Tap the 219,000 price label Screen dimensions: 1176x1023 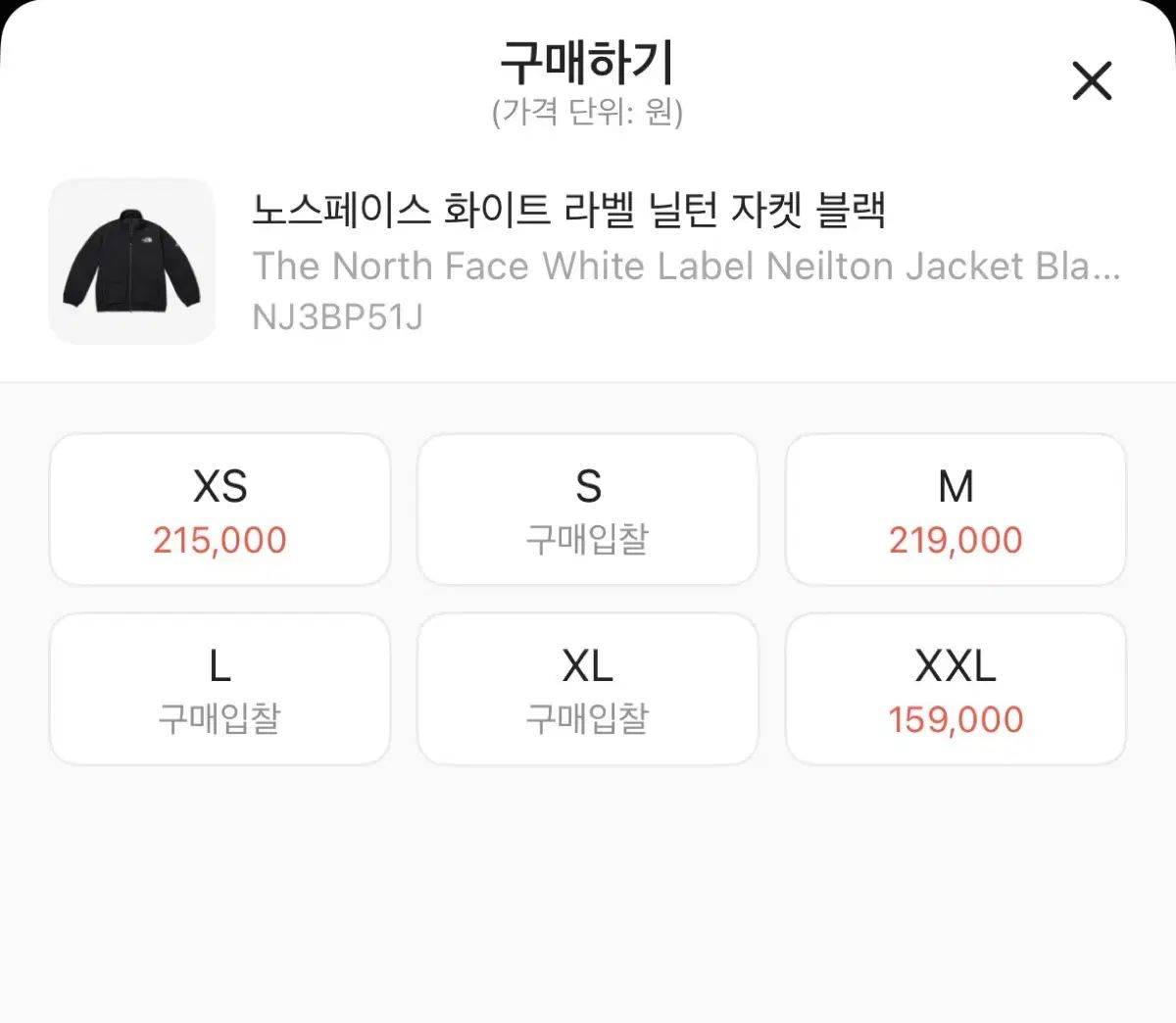click(x=955, y=540)
